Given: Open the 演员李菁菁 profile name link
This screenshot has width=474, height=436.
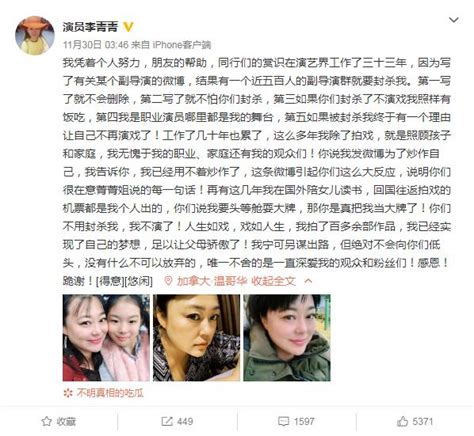Looking at the screenshot, I should [x=90, y=27].
